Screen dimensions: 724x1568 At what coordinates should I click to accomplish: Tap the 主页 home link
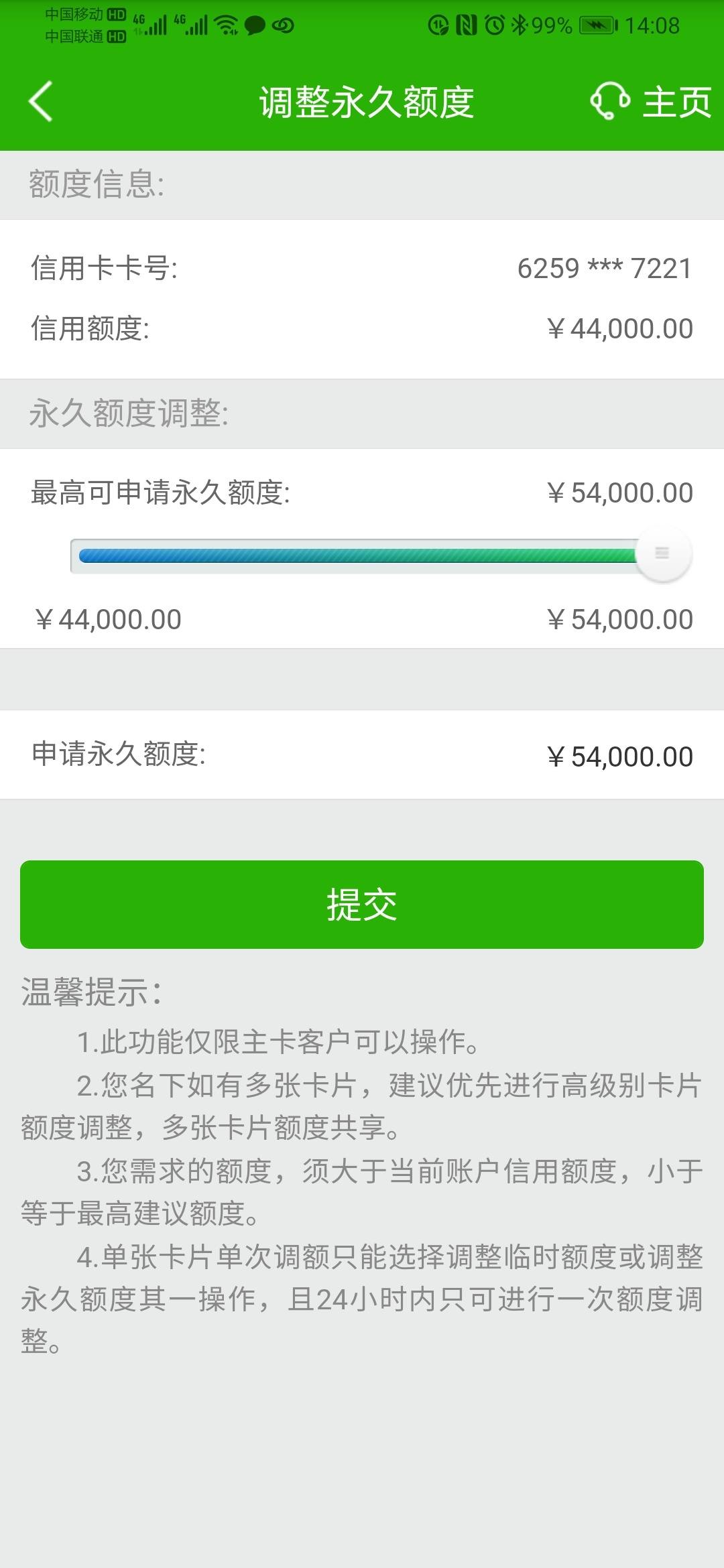click(676, 102)
